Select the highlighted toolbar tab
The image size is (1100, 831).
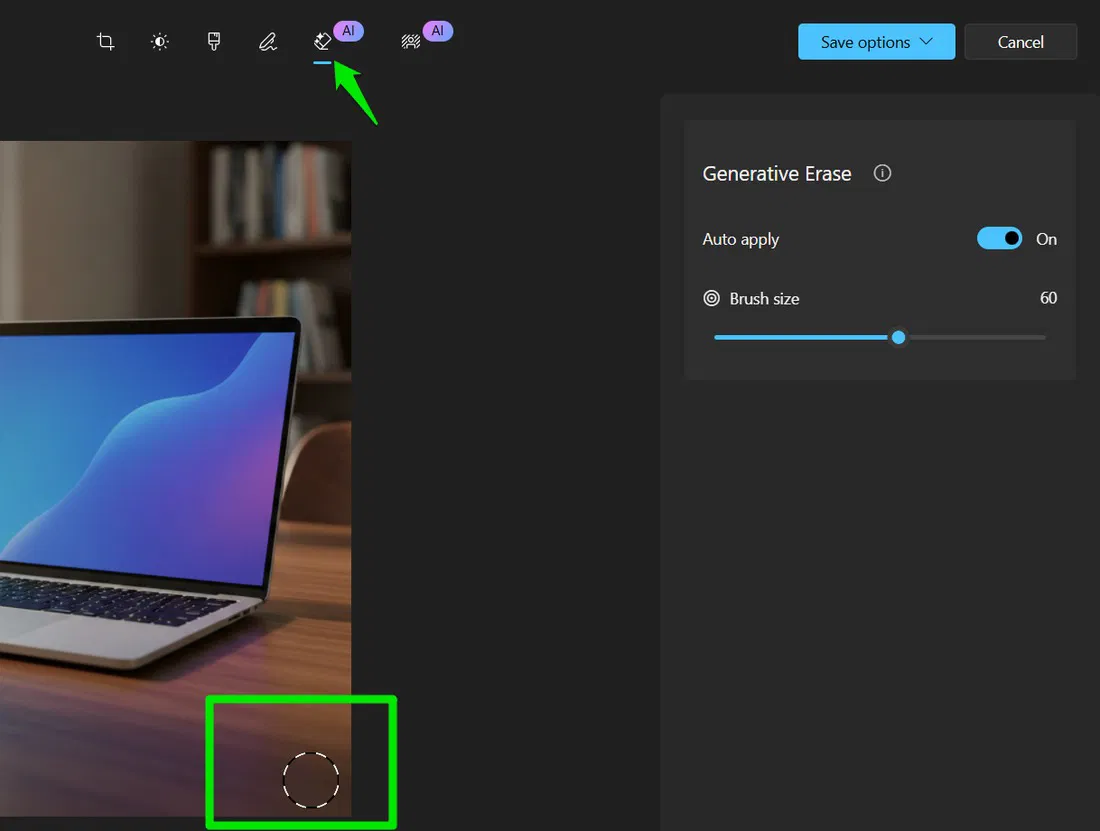[x=321, y=41]
